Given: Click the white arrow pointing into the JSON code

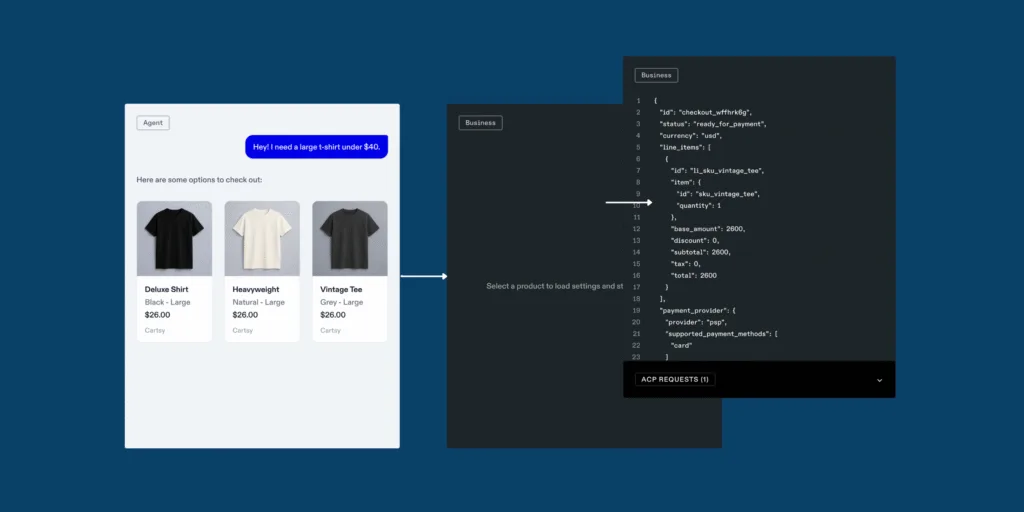Looking at the screenshot, I should pos(628,203).
